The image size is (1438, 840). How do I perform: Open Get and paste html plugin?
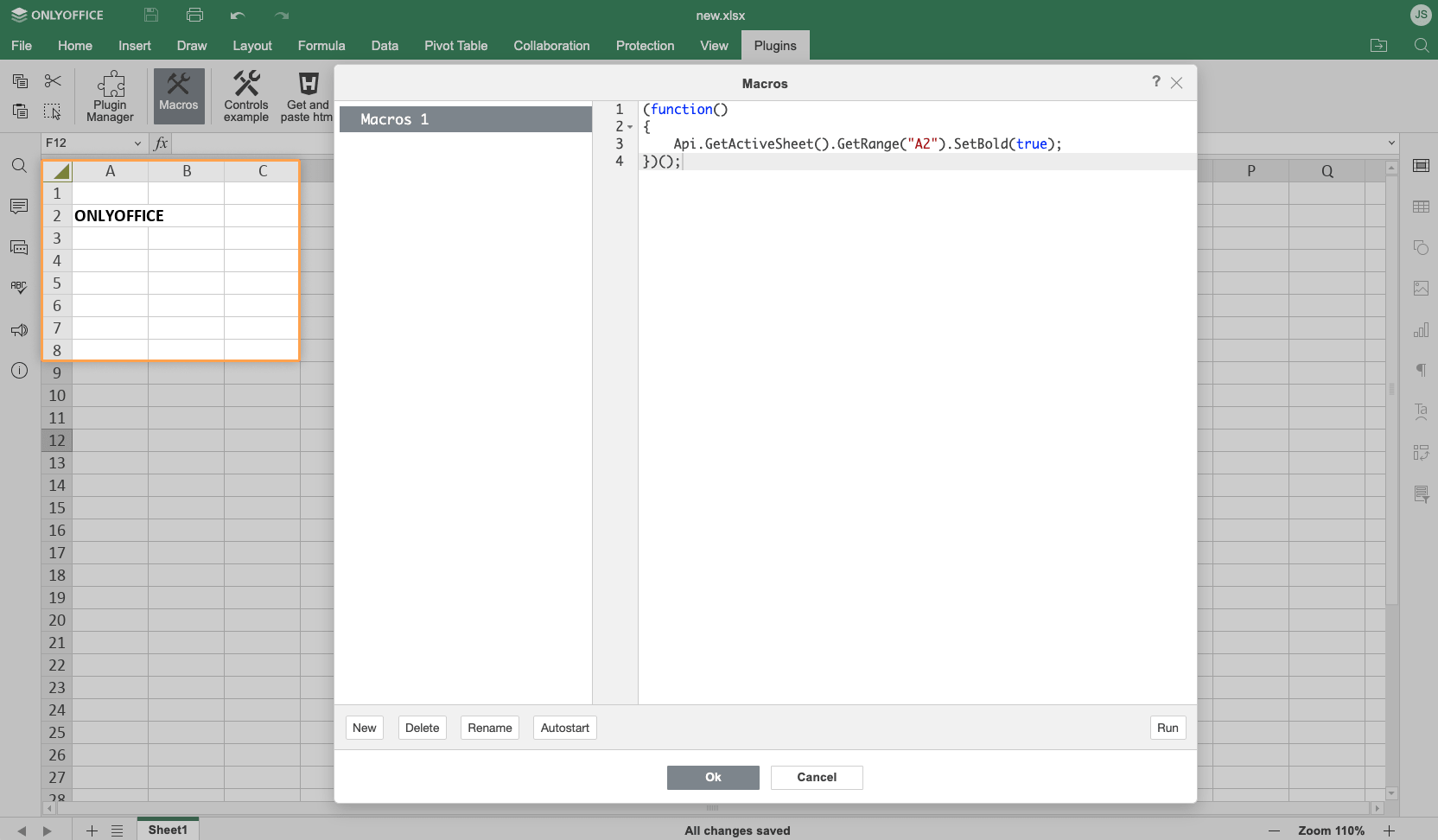(306, 96)
